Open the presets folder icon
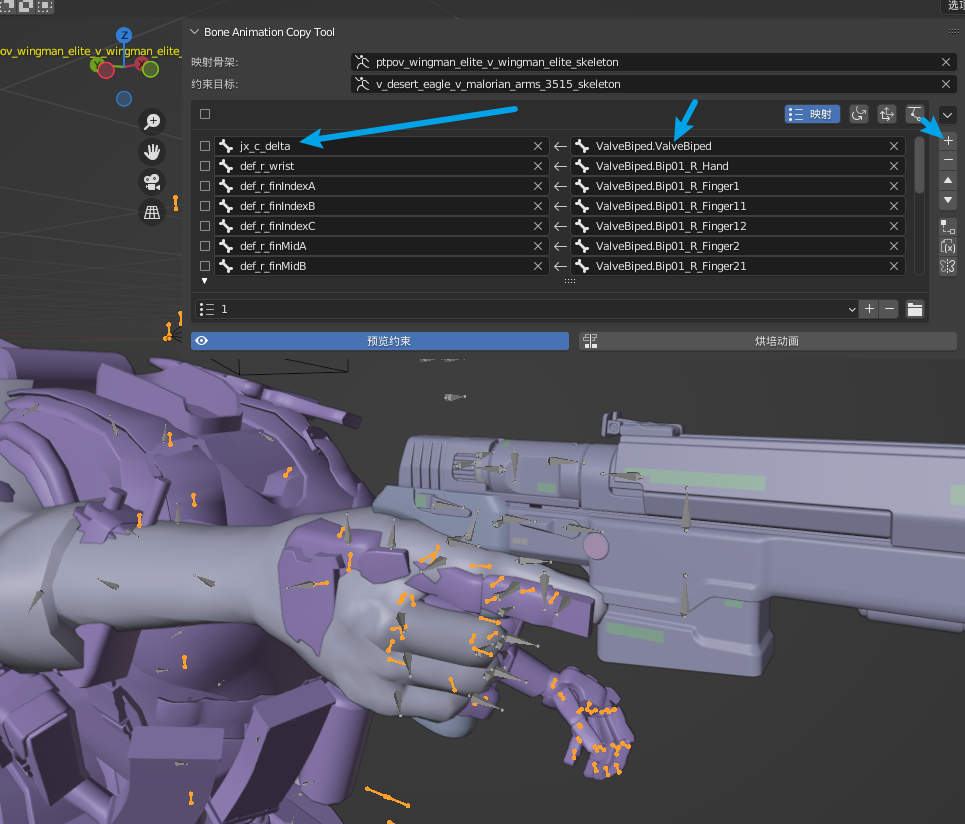The height and width of the screenshot is (824, 965). (x=915, y=310)
